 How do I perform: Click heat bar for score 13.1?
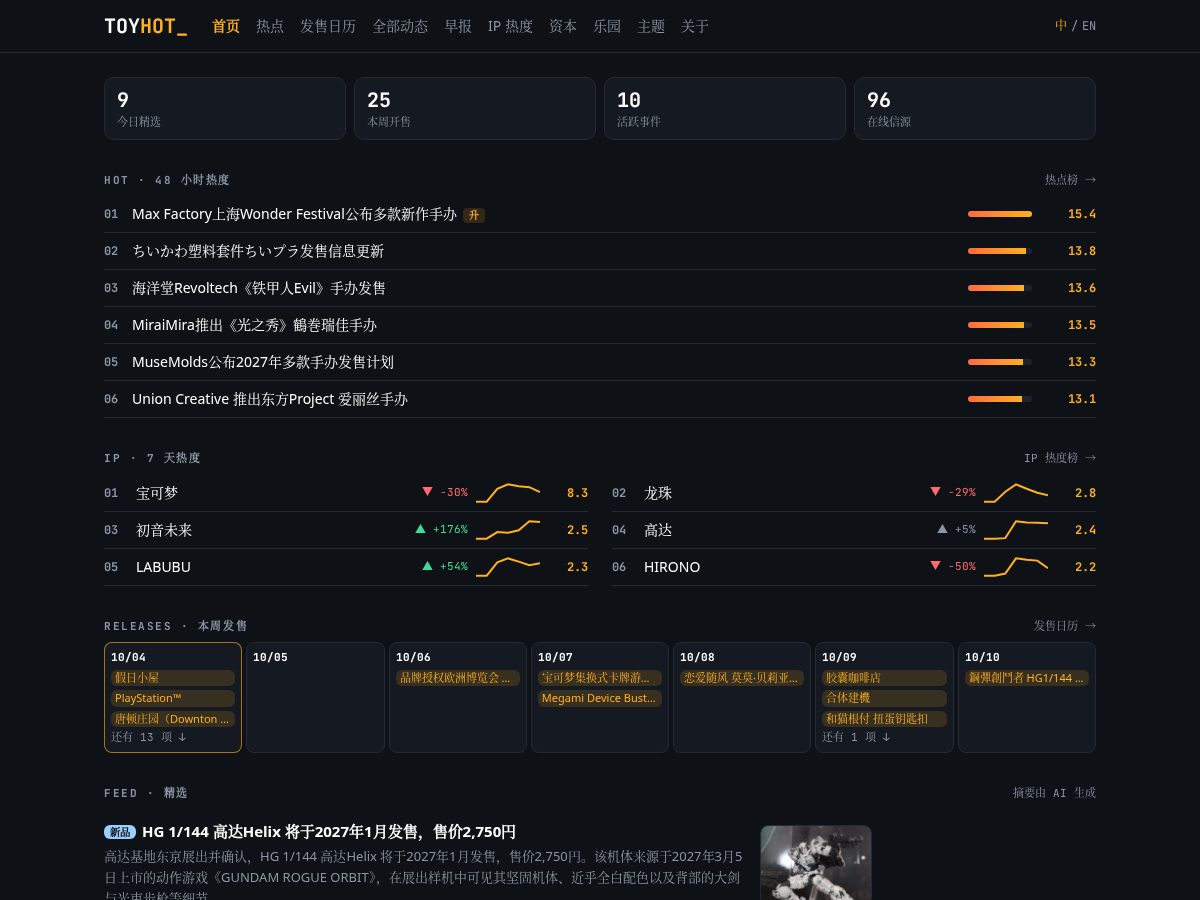[1000, 399]
